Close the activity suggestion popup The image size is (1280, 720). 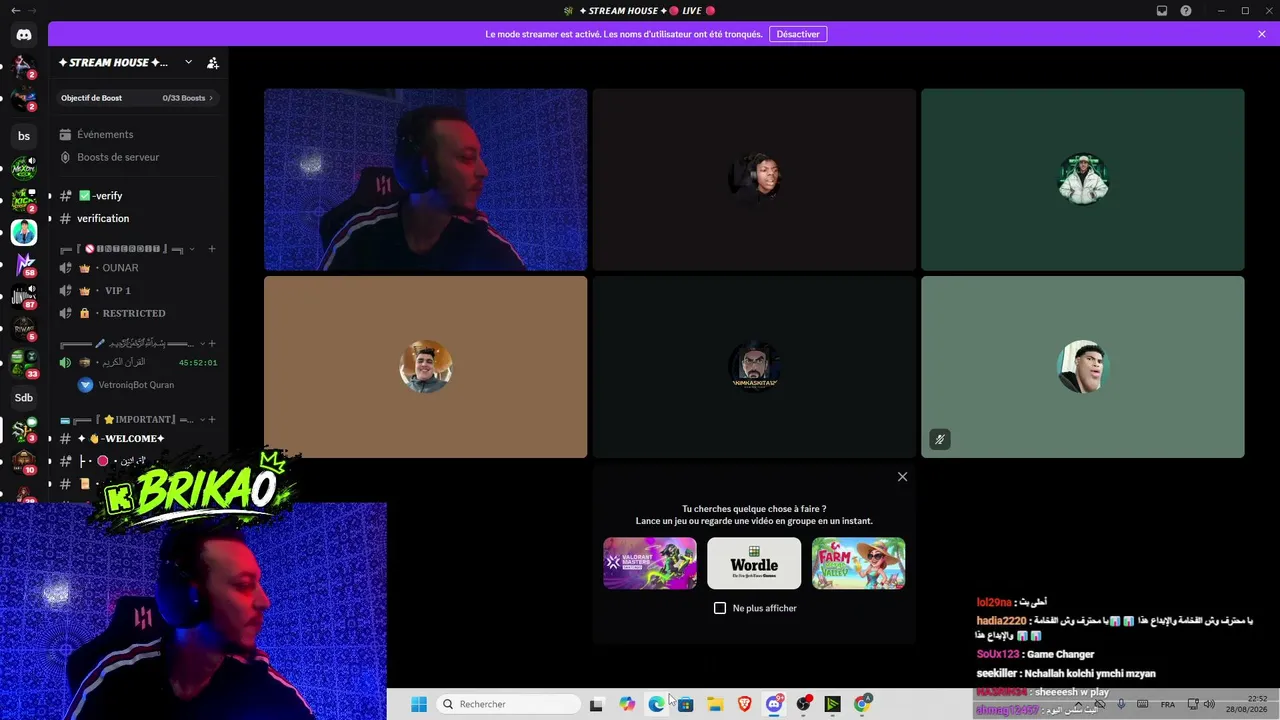pos(902,477)
